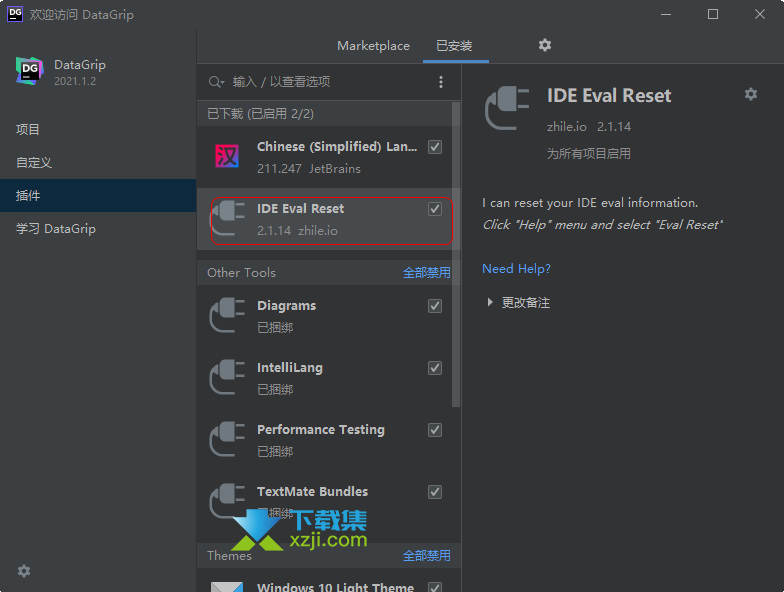This screenshot has height=592, width=784.
Task: Toggle the IntelliLang plugin checkbox
Action: tap(435, 368)
